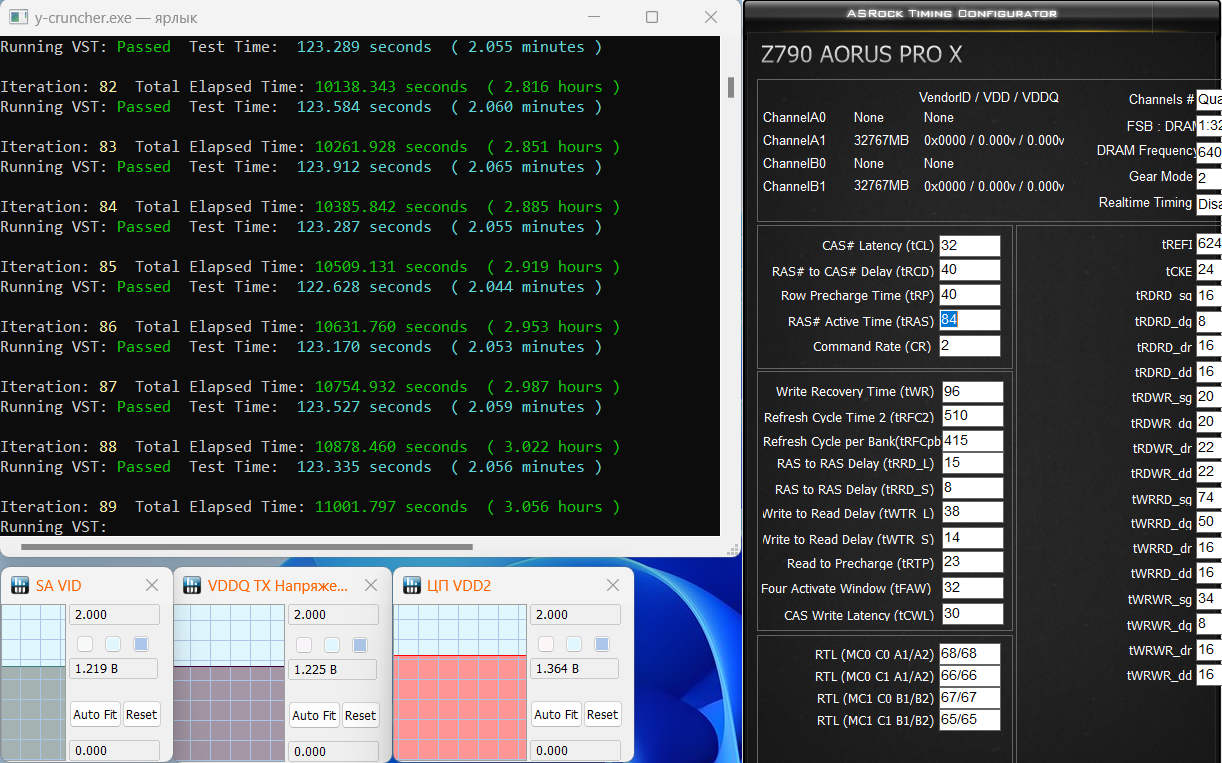Image resolution: width=1222 pixels, height=763 pixels.
Task: Close the VDDQ TX graph window
Action: tap(371, 586)
